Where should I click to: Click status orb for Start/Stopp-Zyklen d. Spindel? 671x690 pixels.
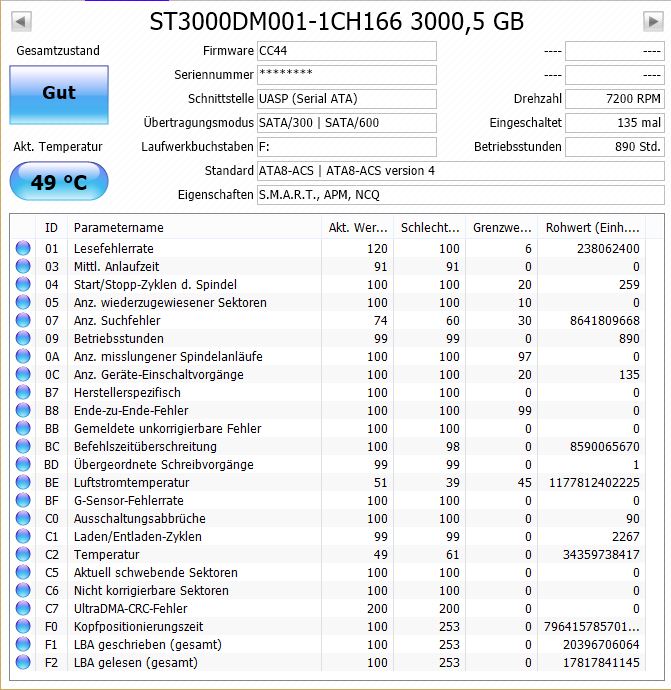click(x=23, y=284)
